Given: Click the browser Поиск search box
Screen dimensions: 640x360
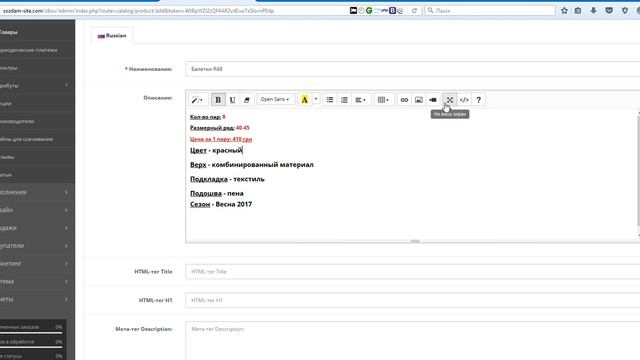Looking at the screenshot, I should (490, 11).
